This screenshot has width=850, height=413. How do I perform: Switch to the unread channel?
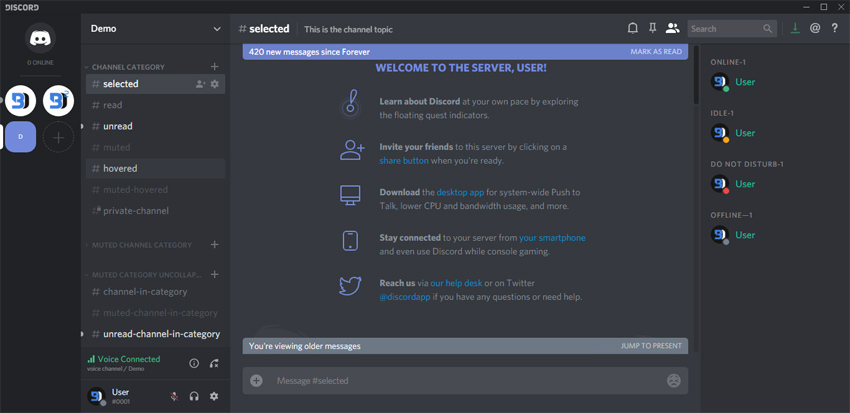point(118,126)
